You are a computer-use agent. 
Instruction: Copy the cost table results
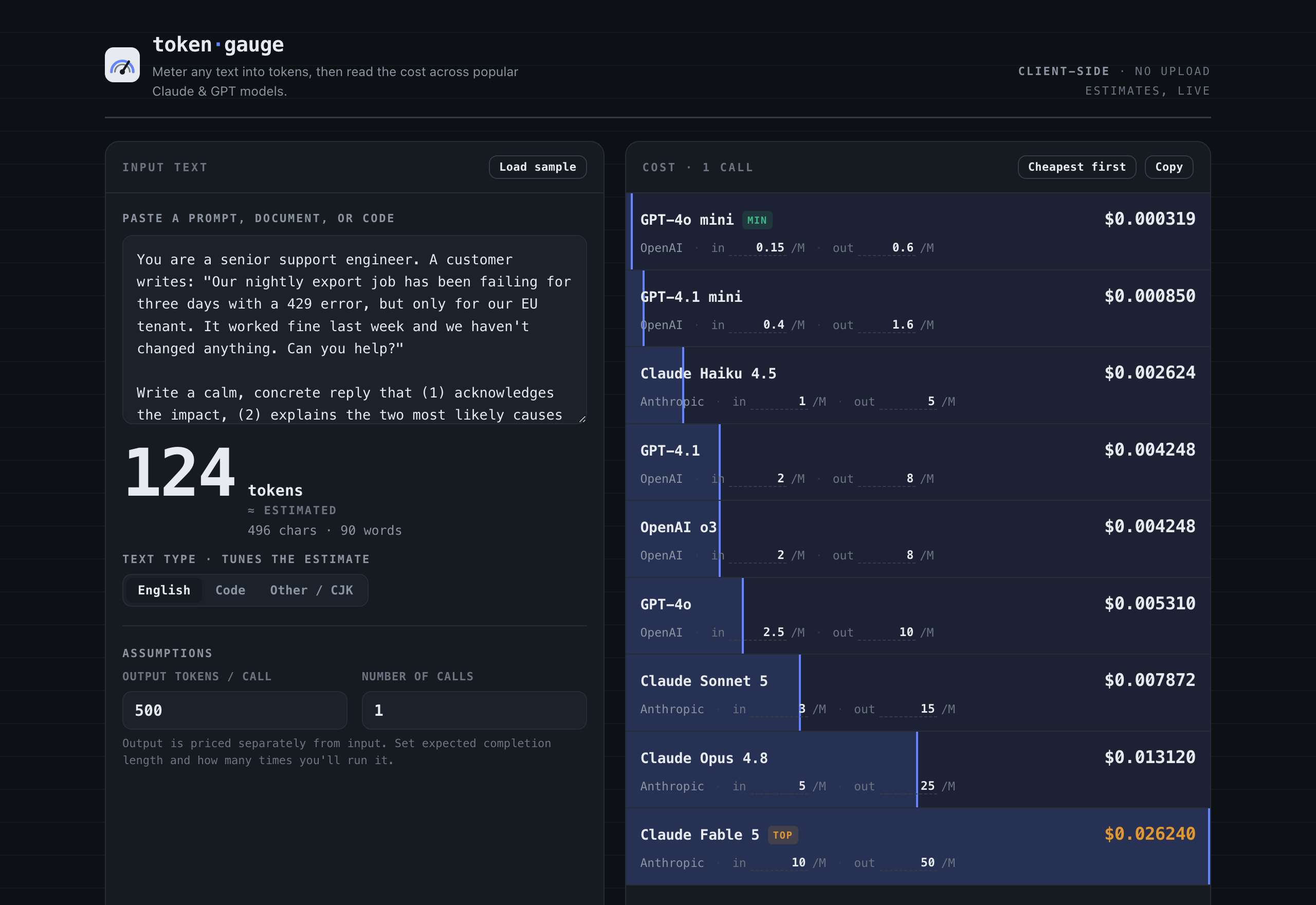(x=1168, y=167)
